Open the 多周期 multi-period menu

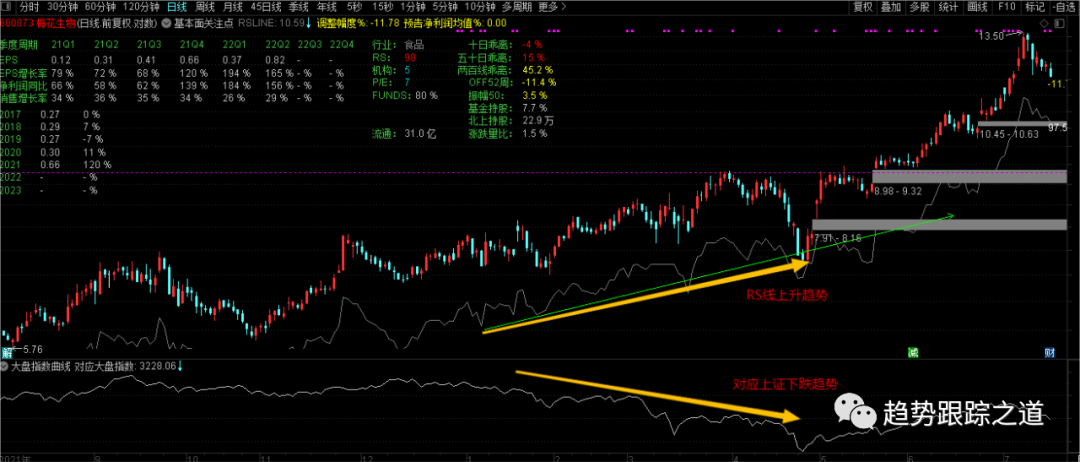(x=516, y=7)
